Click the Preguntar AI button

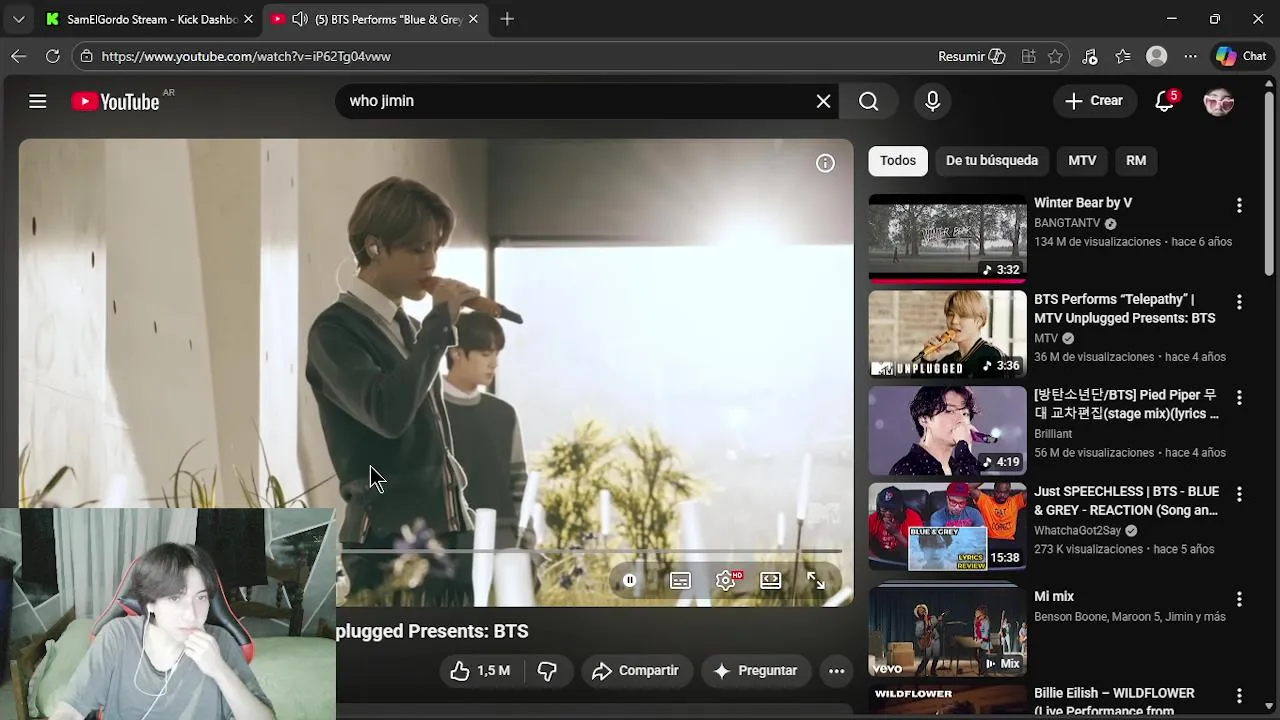(x=755, y=671)
